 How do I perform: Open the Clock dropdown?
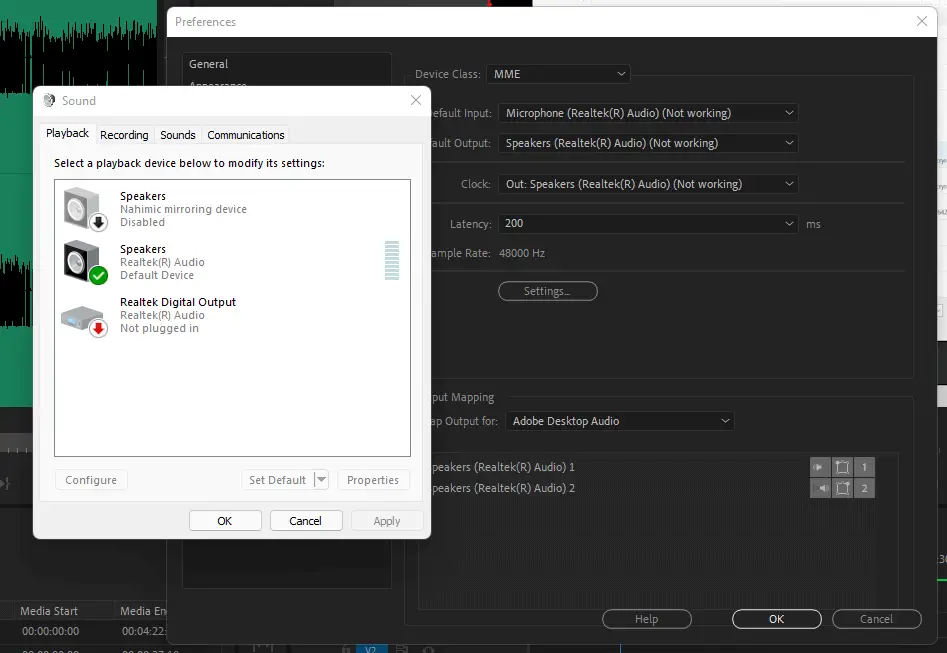648,184
